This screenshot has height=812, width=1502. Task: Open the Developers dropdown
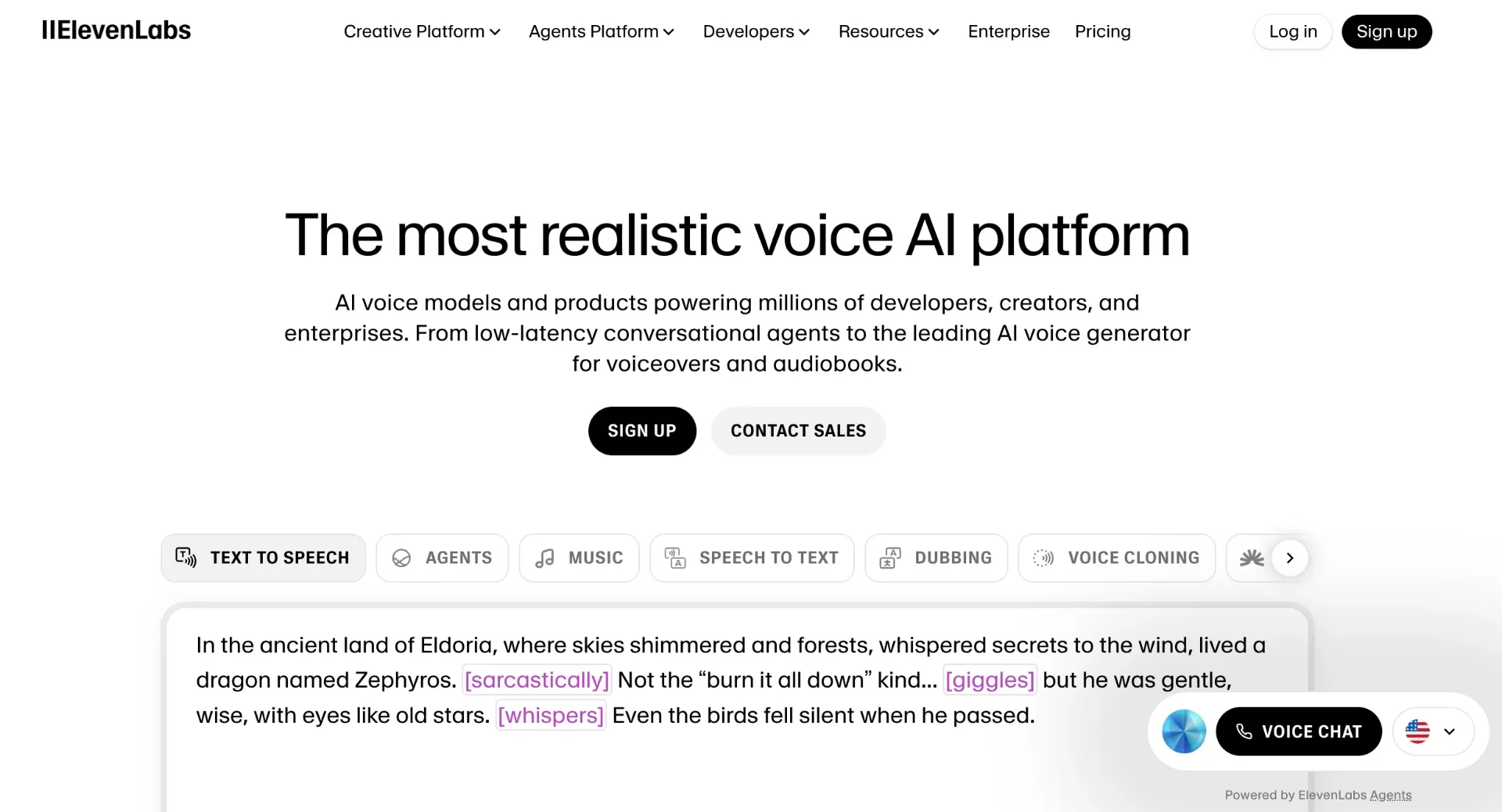tap(756, 31)
